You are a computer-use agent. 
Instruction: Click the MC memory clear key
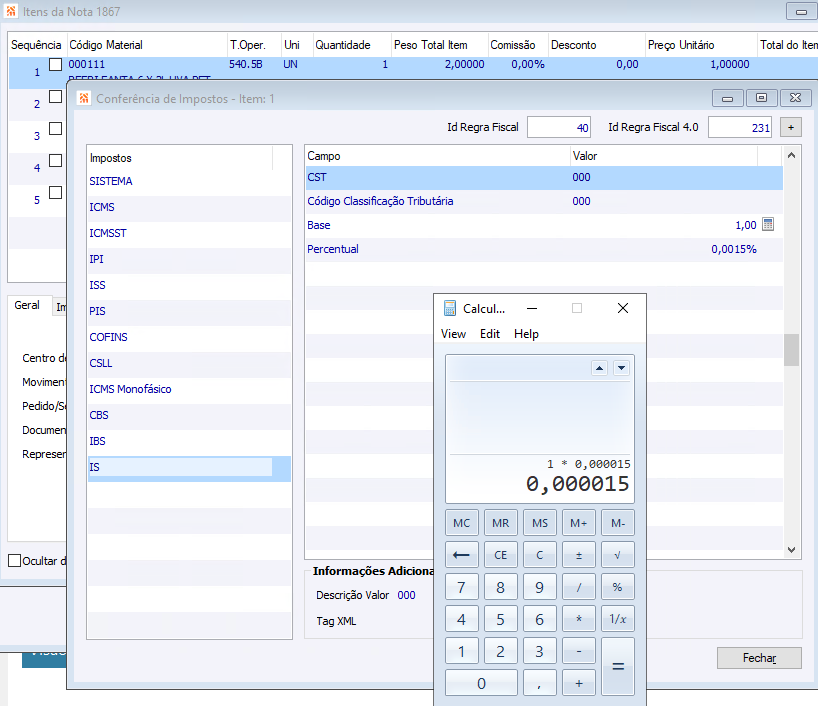pos(461,523)
